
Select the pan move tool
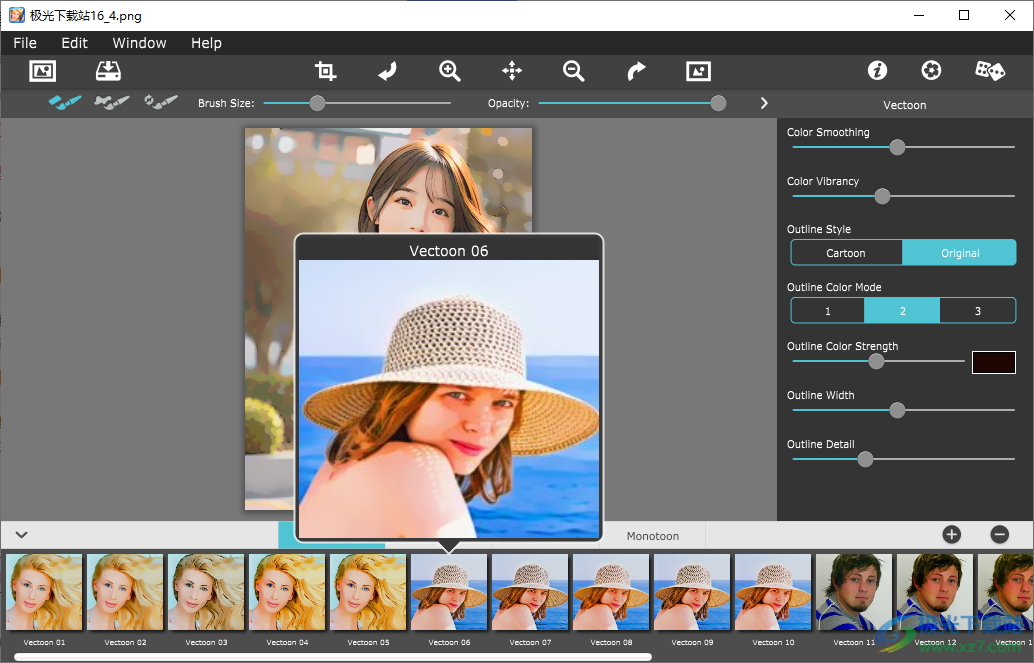click(x=512, y=71)
